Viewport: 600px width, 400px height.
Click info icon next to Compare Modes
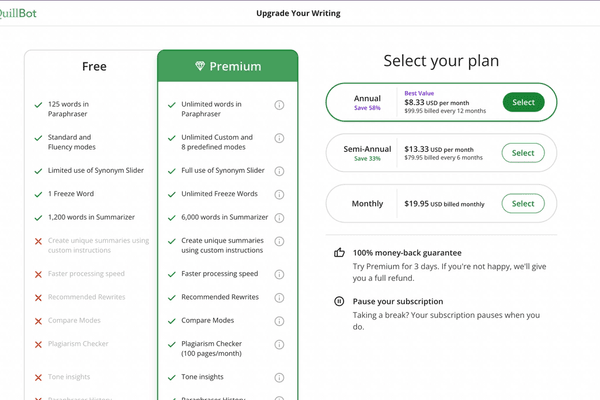(x=279, y=321)
